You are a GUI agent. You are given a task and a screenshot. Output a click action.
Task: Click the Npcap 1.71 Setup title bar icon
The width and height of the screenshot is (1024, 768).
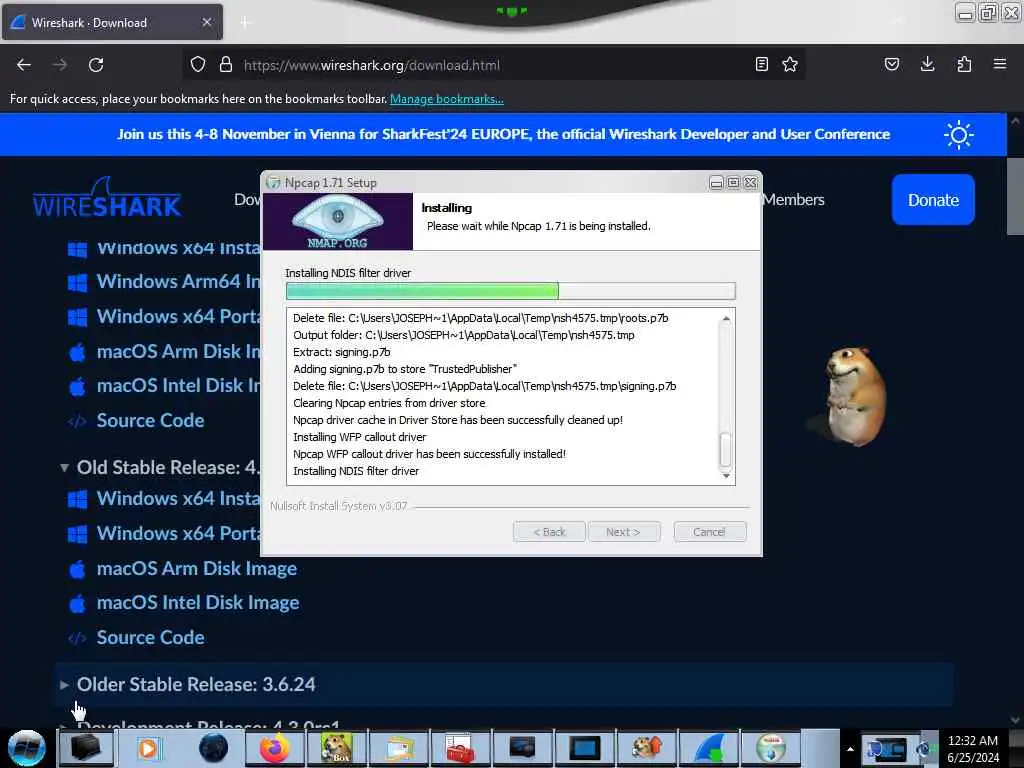pyautogui.click(x=273, y=183)
